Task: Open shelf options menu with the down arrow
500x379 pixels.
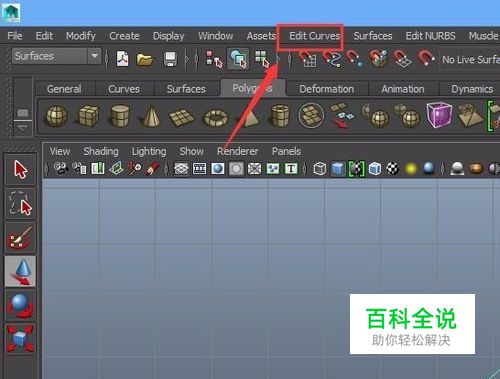Action: coord(22,128)
